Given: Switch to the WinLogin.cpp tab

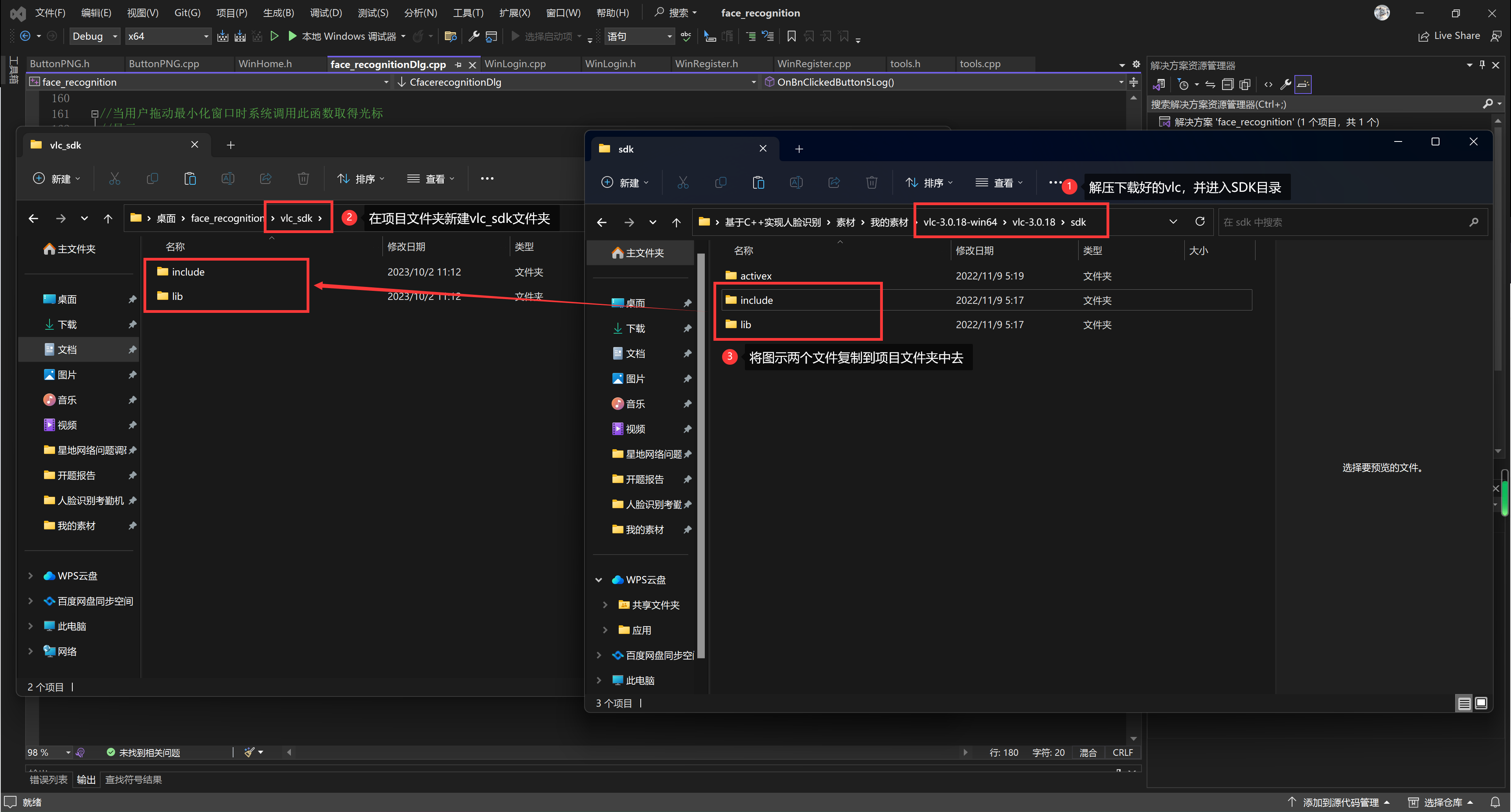Looking at the screenshot, I should (x=515, y=64).
